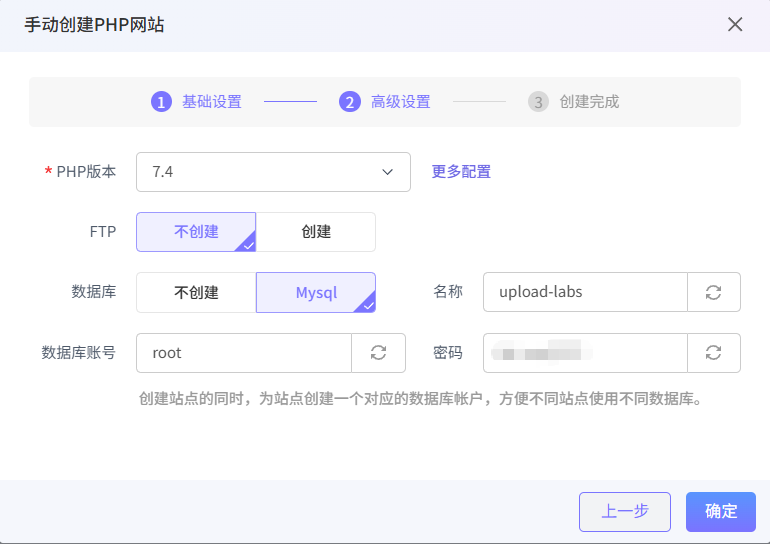Confirm with the 确定 button

(720, 512)
